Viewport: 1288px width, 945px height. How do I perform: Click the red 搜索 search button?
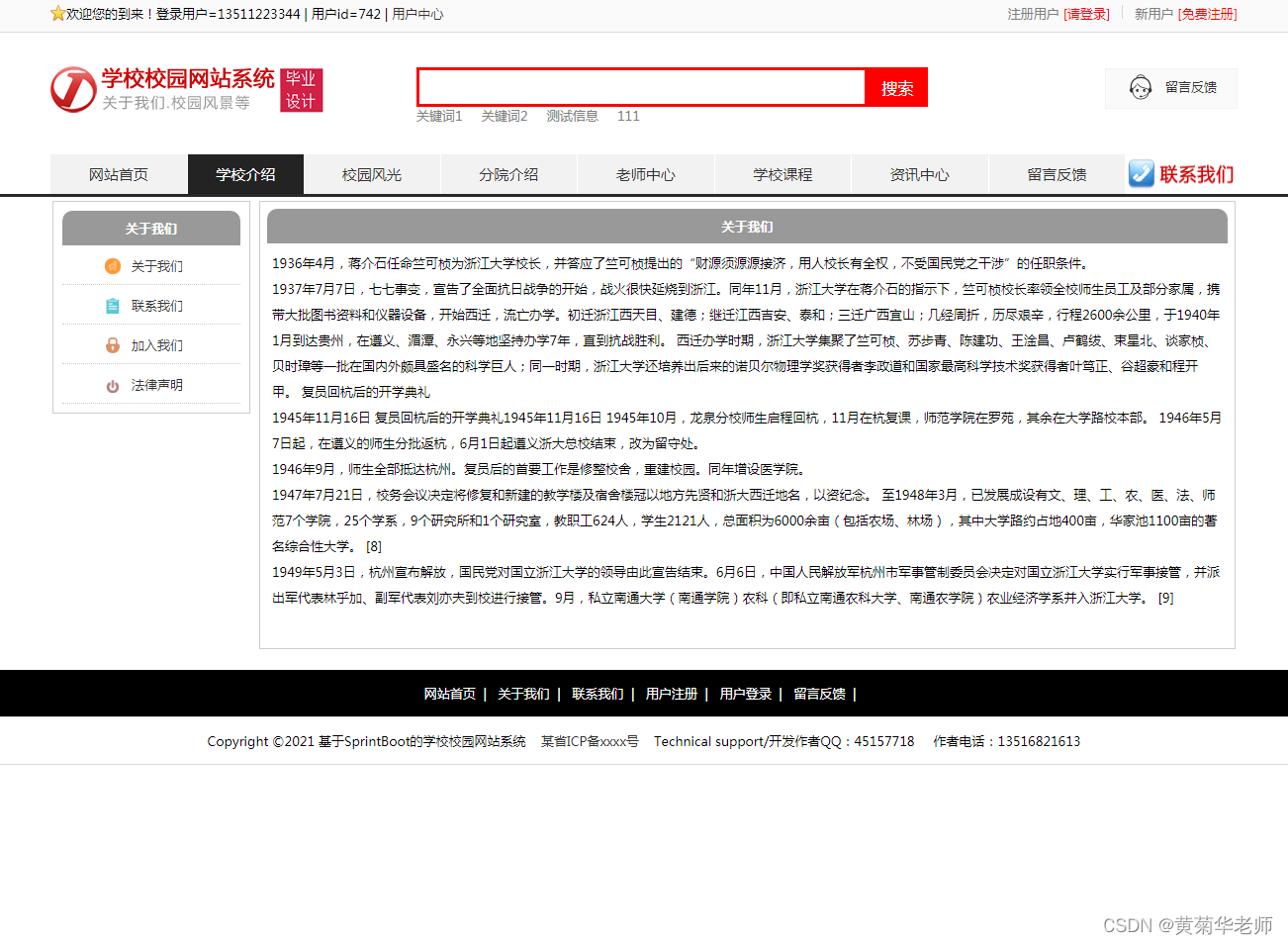point(897,88)
